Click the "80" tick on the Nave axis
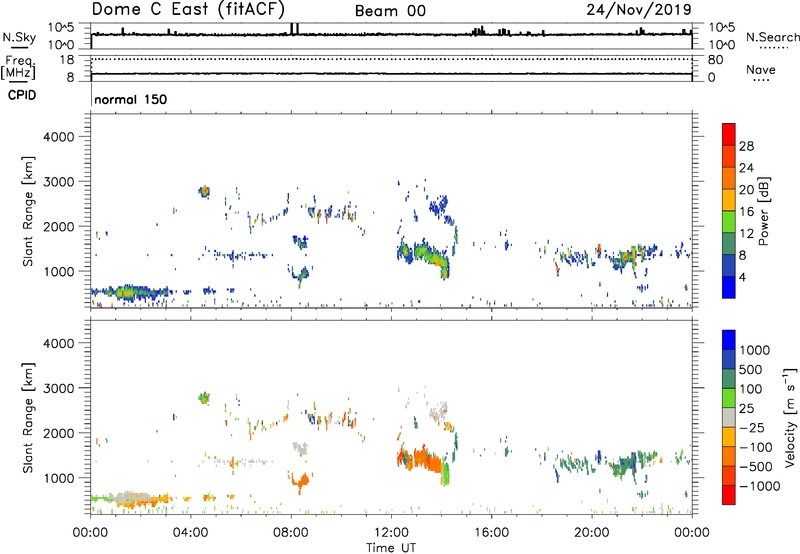Screen dimensions: 800x554 pos(715,60)
